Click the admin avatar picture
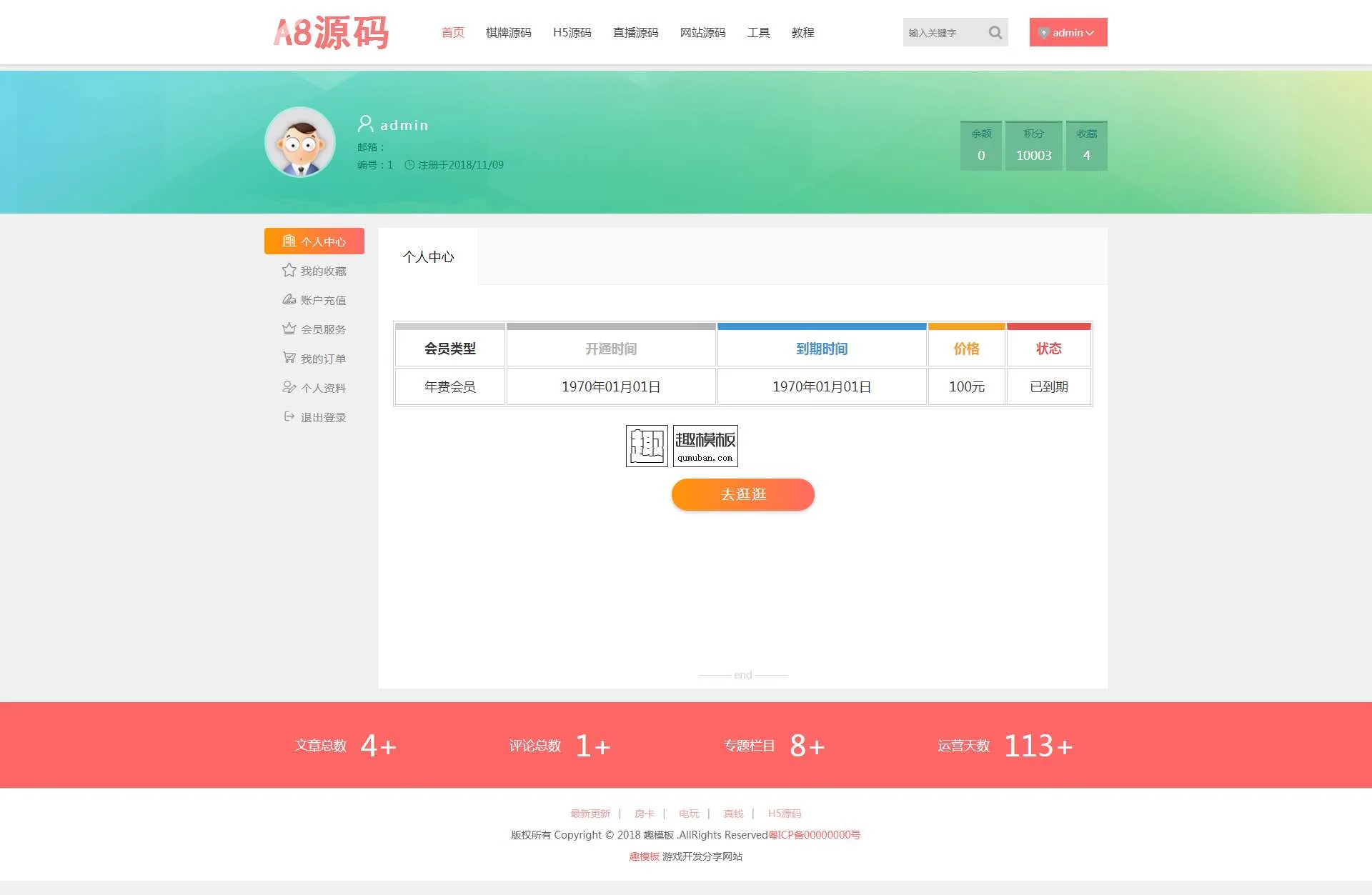The width and height of the screenshot is (1372, 895). pos(300,142)
